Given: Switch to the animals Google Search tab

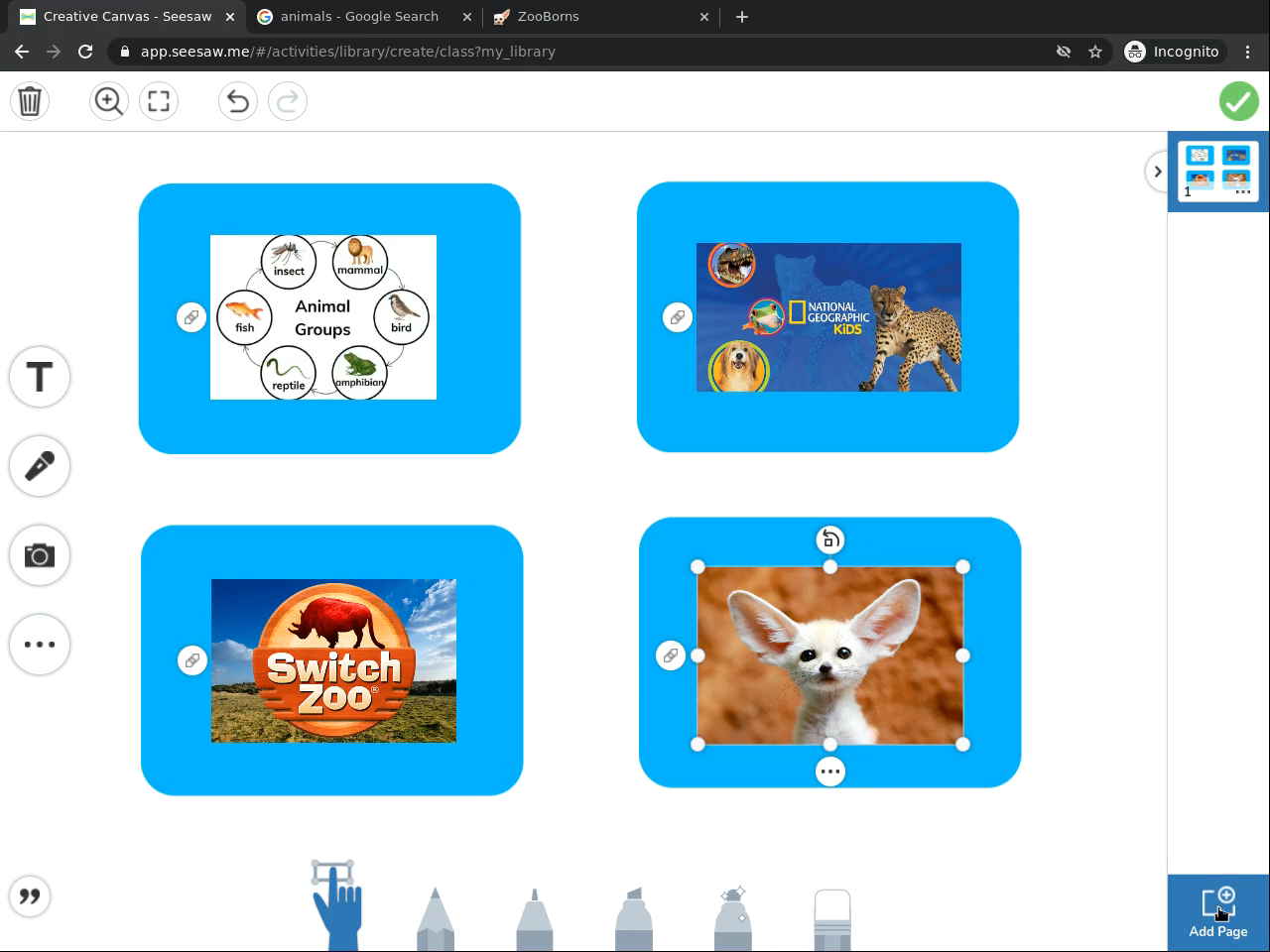Looking at the screenshot, I should point(366,17).
